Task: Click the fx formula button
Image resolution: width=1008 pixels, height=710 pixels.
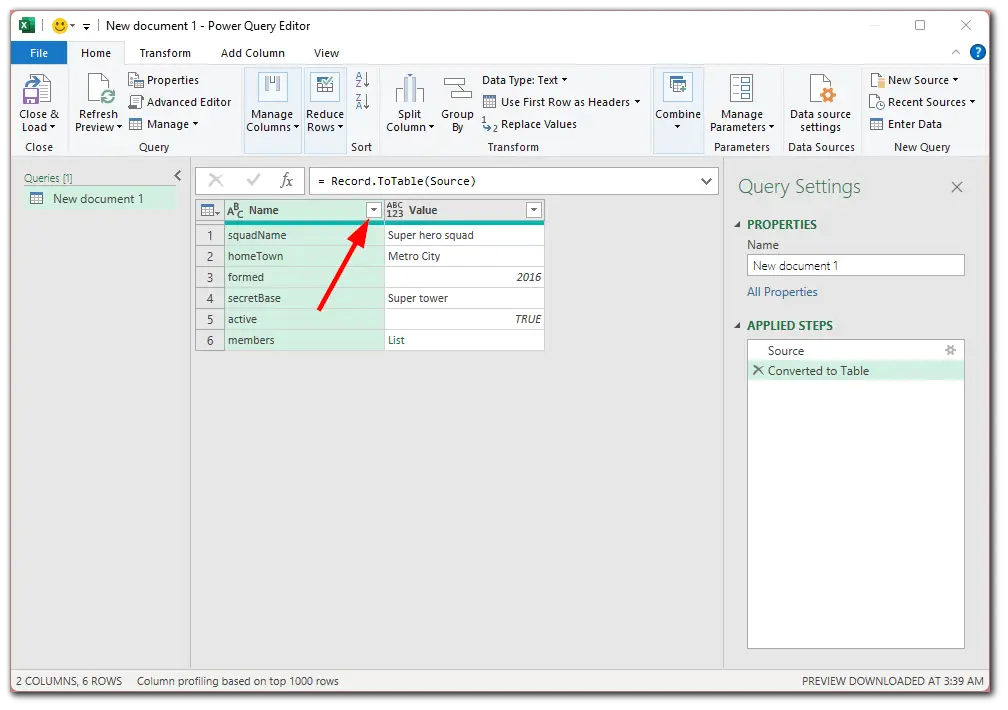Action: pyautogui.click(x=286, y=181)
